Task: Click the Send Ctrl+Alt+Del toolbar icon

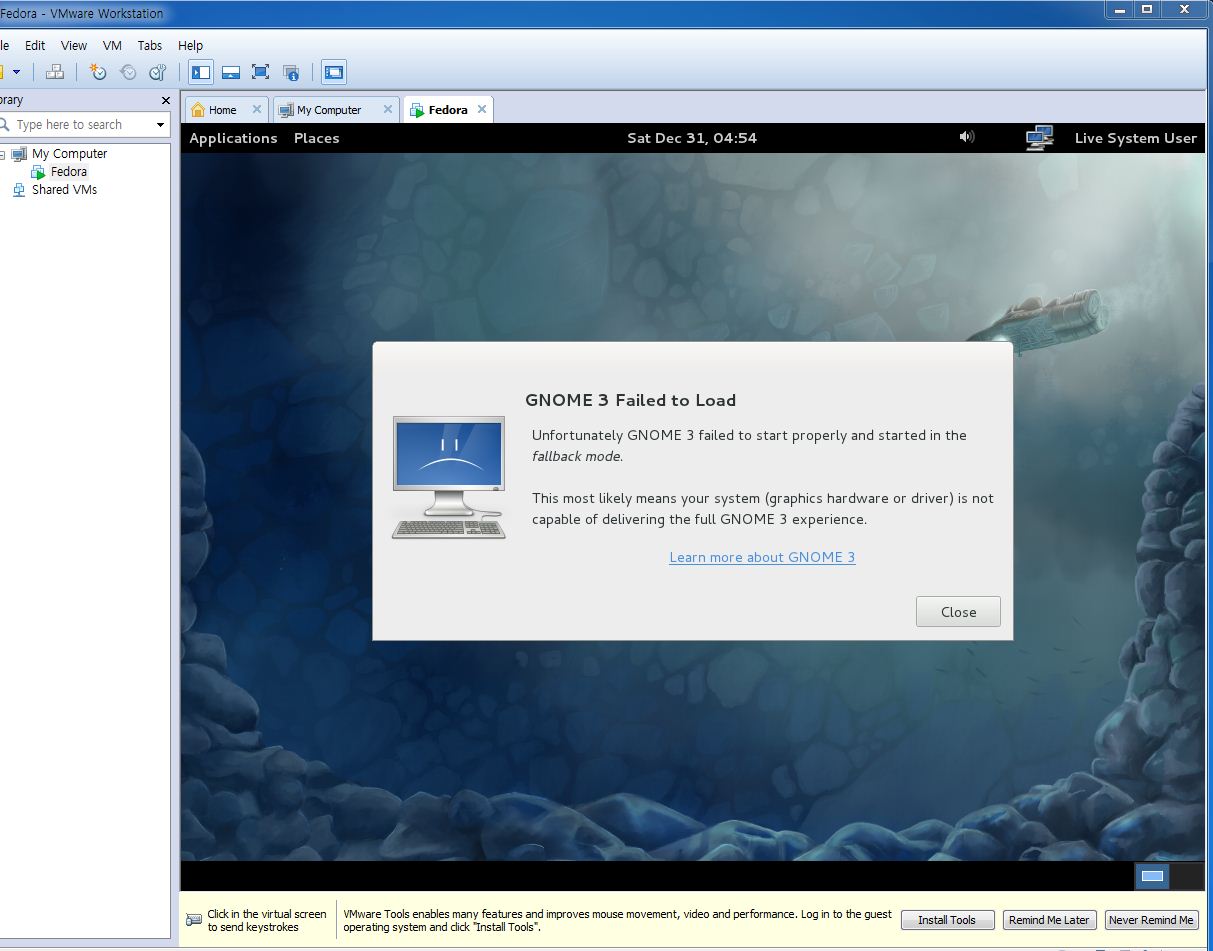Action: [55, 72]
